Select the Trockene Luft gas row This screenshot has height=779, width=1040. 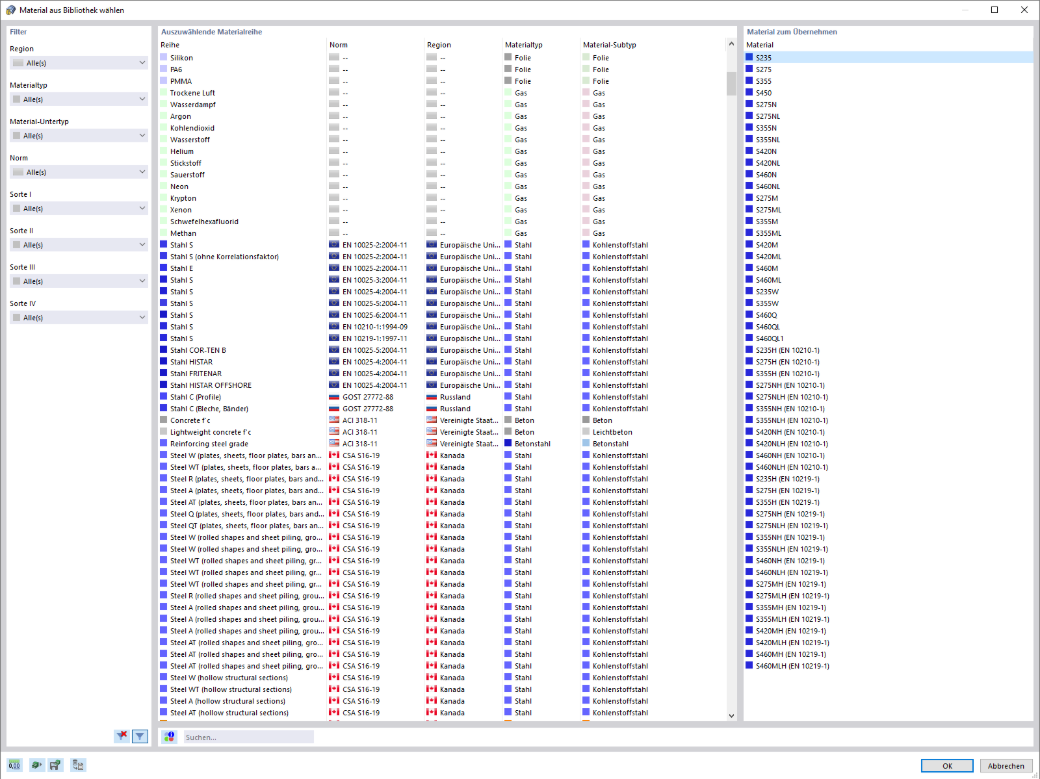click(x=442, y=93)
